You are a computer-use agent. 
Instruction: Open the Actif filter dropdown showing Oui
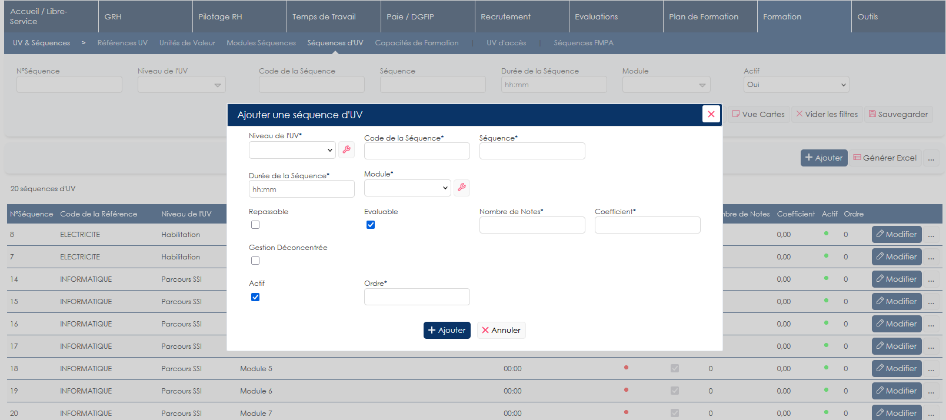pyautogui.click(x=796, y=85)
